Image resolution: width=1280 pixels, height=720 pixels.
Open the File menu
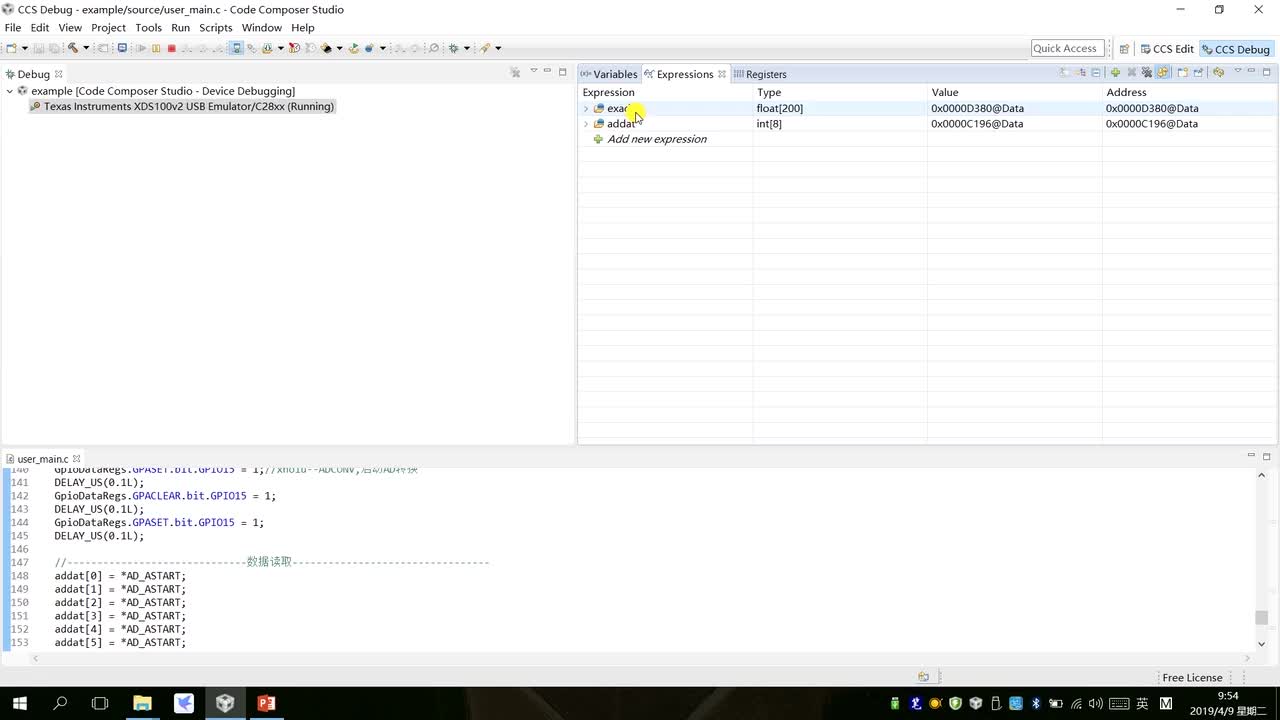(13, 27)
